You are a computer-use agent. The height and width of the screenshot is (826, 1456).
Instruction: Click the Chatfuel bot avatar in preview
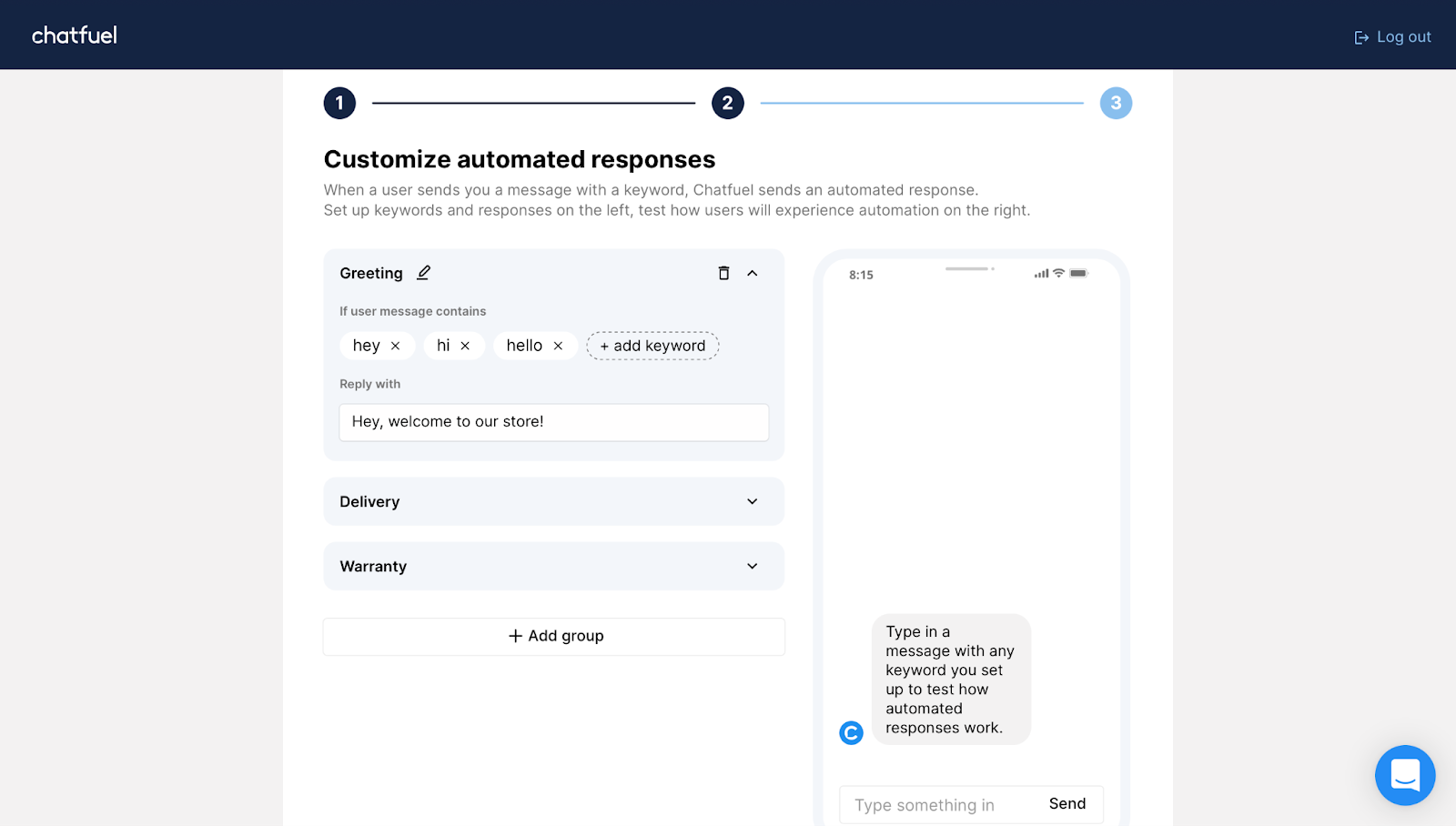click(x=851, y=732)
